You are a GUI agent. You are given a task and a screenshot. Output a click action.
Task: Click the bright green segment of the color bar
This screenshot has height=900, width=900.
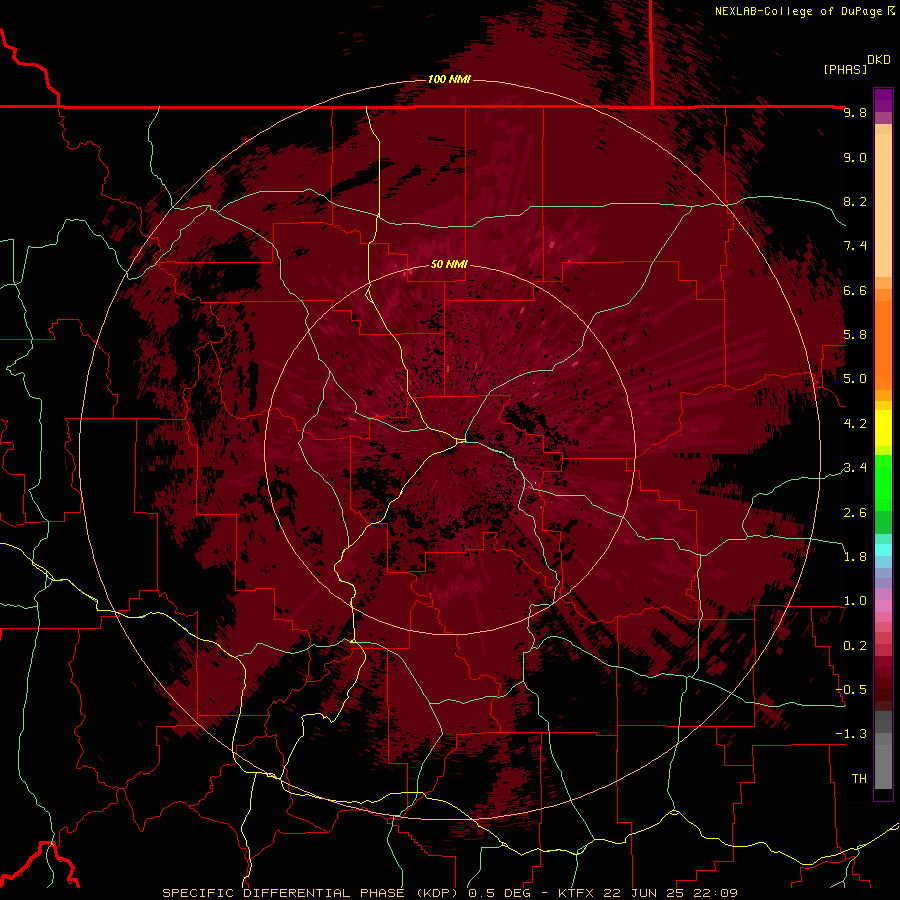[883, 485]
